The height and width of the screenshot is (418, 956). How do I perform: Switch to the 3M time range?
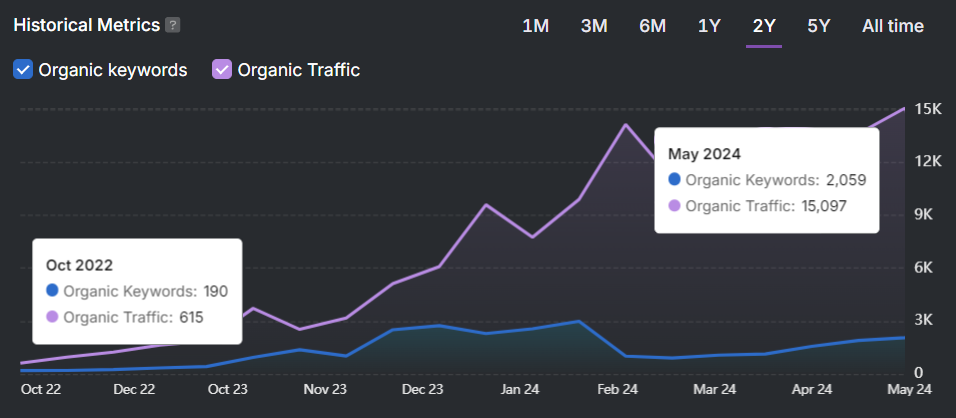click(594, 26)
